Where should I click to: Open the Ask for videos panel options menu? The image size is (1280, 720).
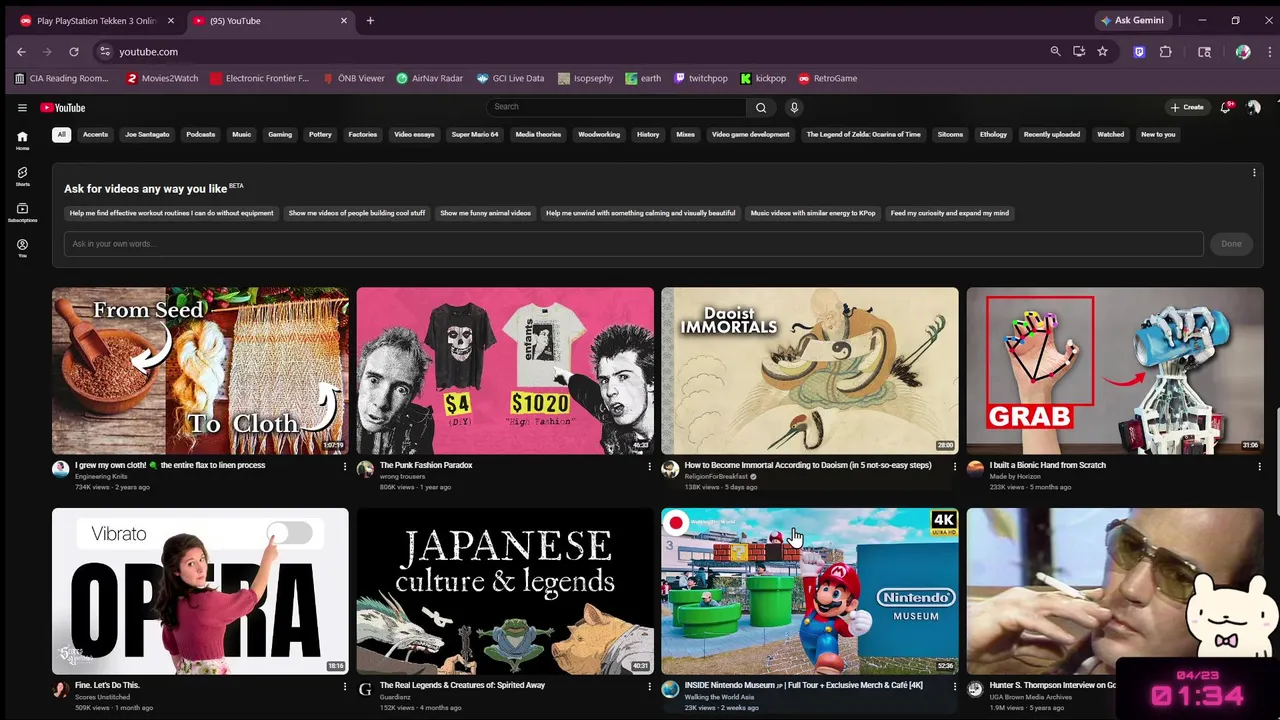click(1254, 173)
